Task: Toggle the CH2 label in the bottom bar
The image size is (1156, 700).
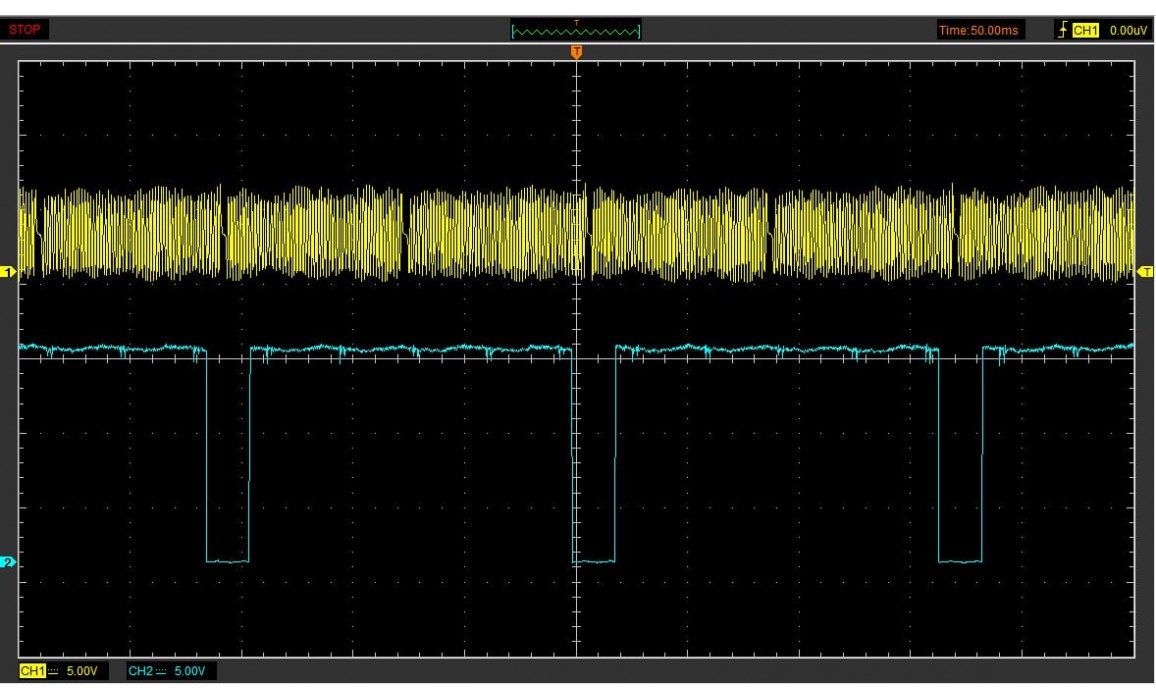Action: [x=140, y=670]
